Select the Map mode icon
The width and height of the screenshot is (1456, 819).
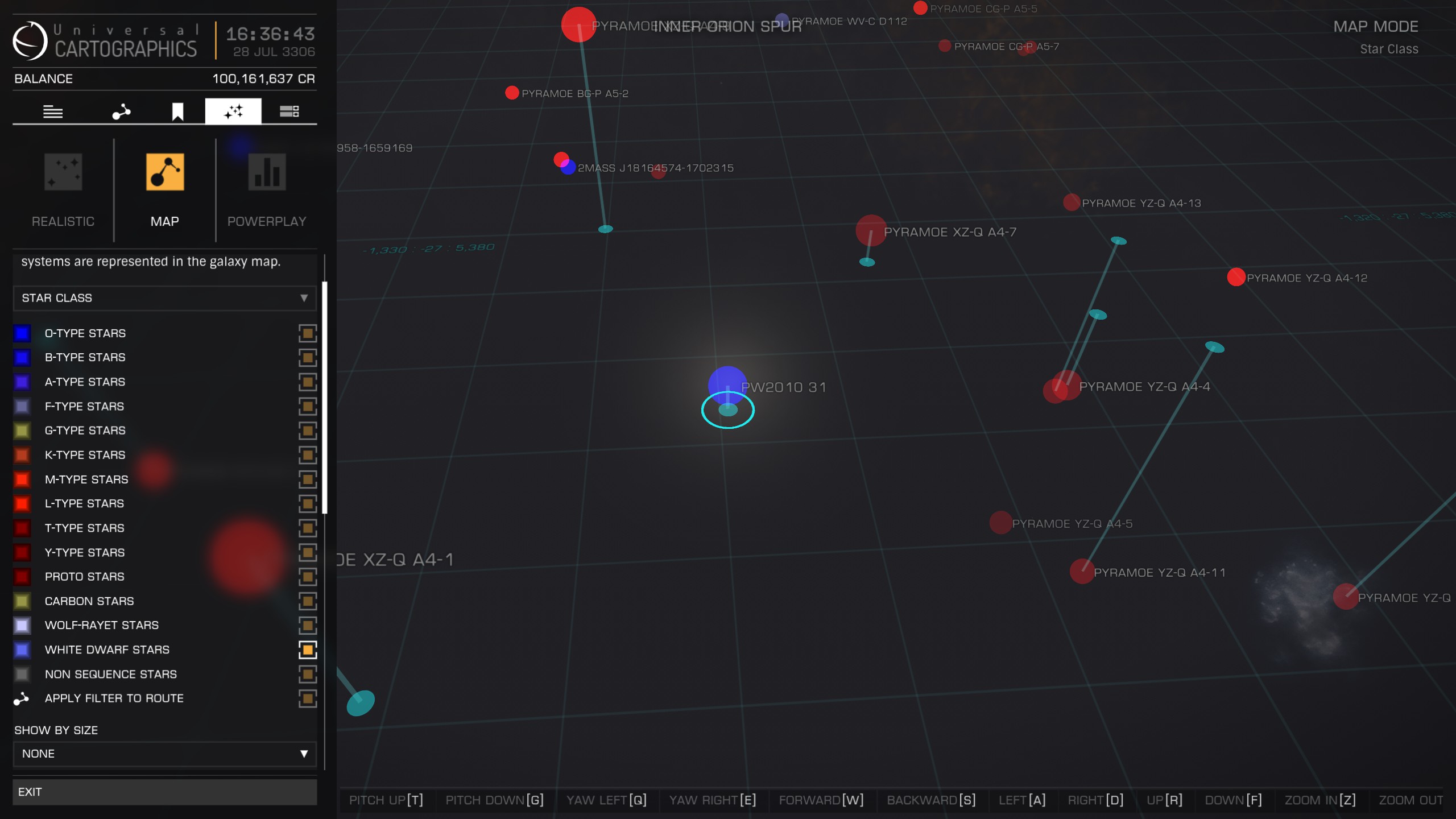(x=165, y=172)
